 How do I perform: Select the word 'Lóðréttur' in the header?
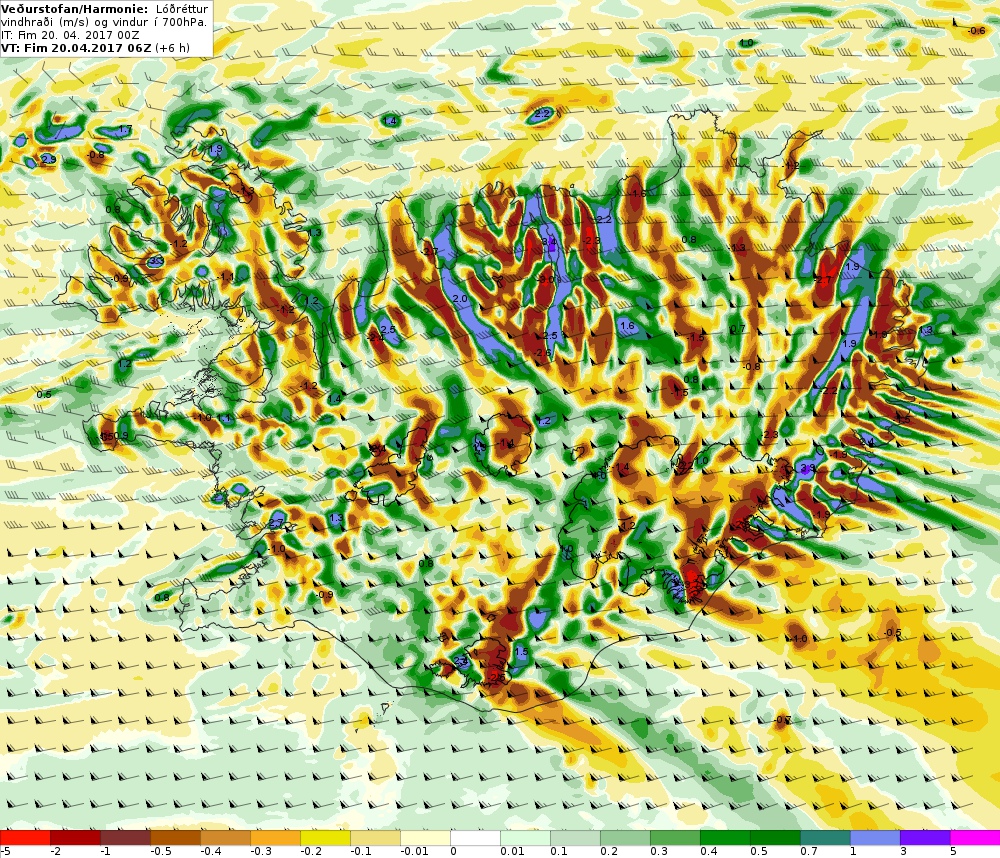tap(182, 9)
